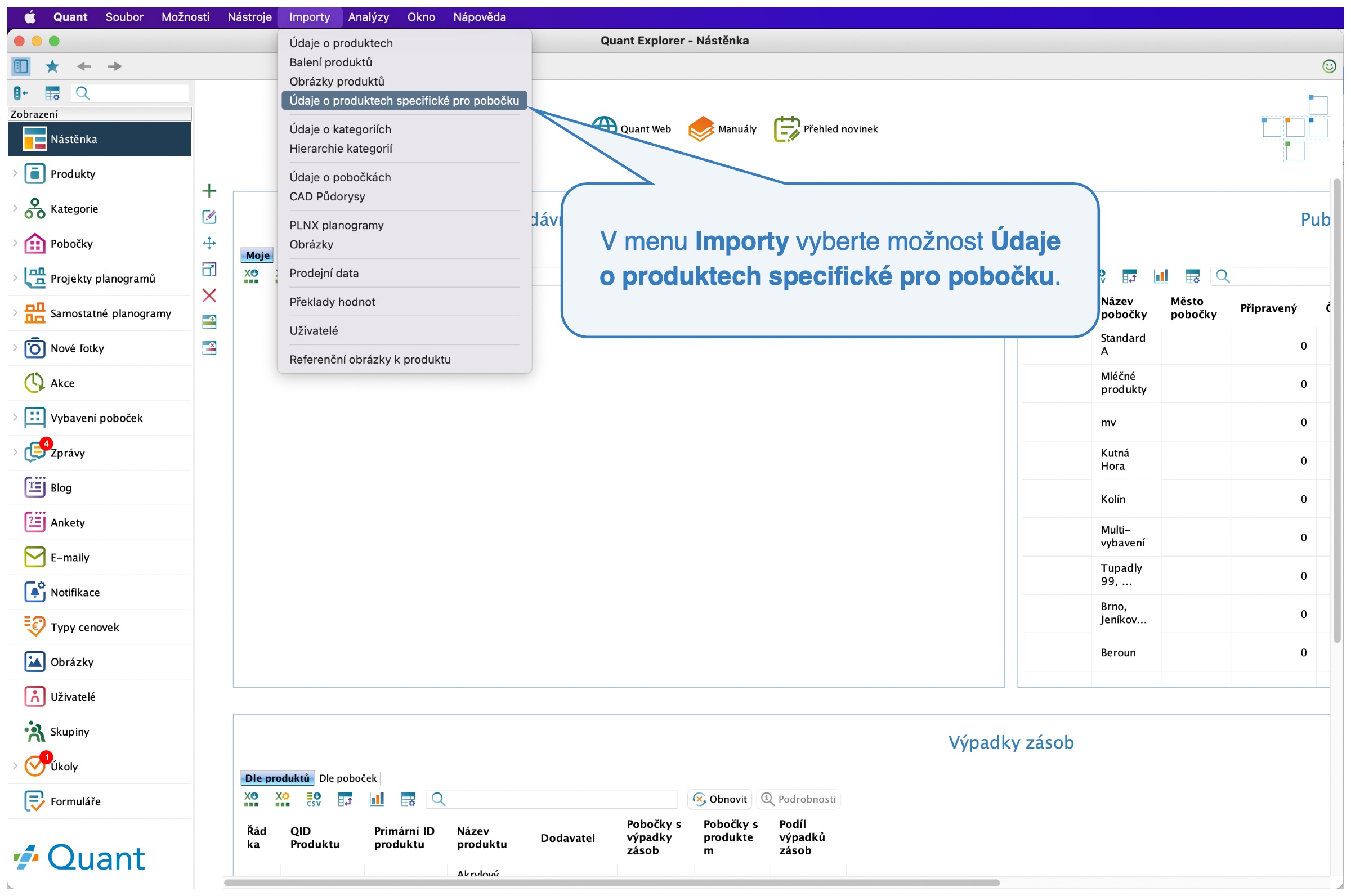Image resolution: width=1351 pixels, height=896 pixels.
Task: Expand the Úkoly tree node
Action: pyautogui.click(x=15, y=766)
